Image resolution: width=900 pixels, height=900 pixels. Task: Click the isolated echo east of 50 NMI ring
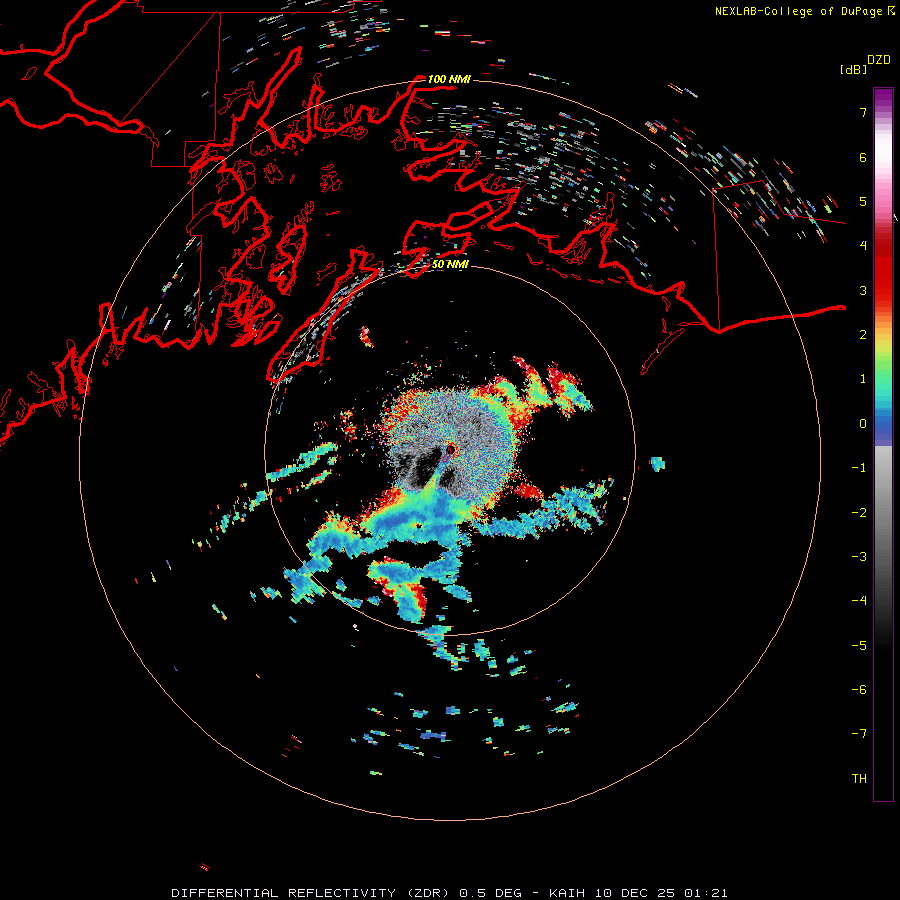pos(657,464)
